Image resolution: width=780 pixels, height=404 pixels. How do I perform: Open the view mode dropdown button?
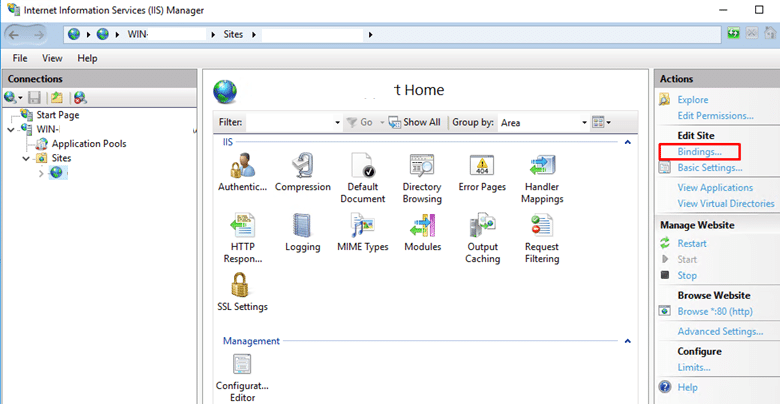click(x=601, y=122)
